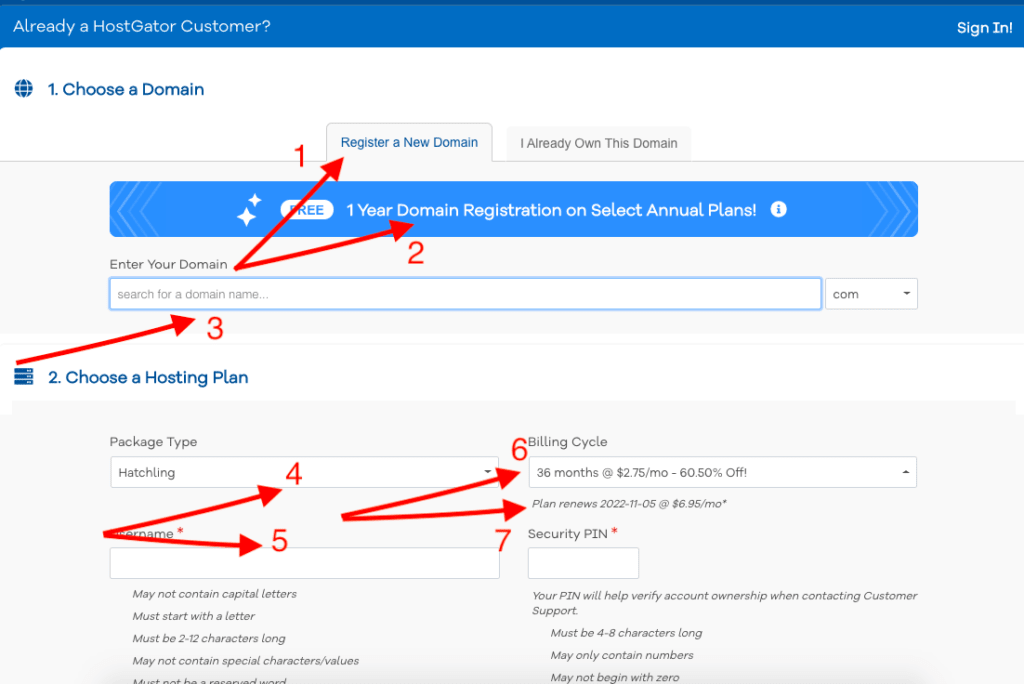Click May not contain special characters/values rule
Screen dimensions: 1024x684
(246, 660)
